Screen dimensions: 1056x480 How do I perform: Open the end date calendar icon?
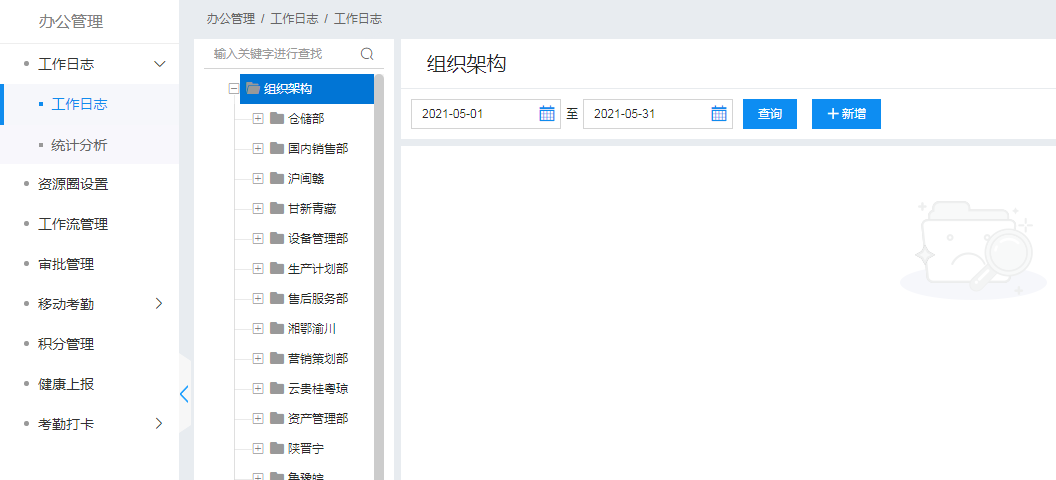719,114
